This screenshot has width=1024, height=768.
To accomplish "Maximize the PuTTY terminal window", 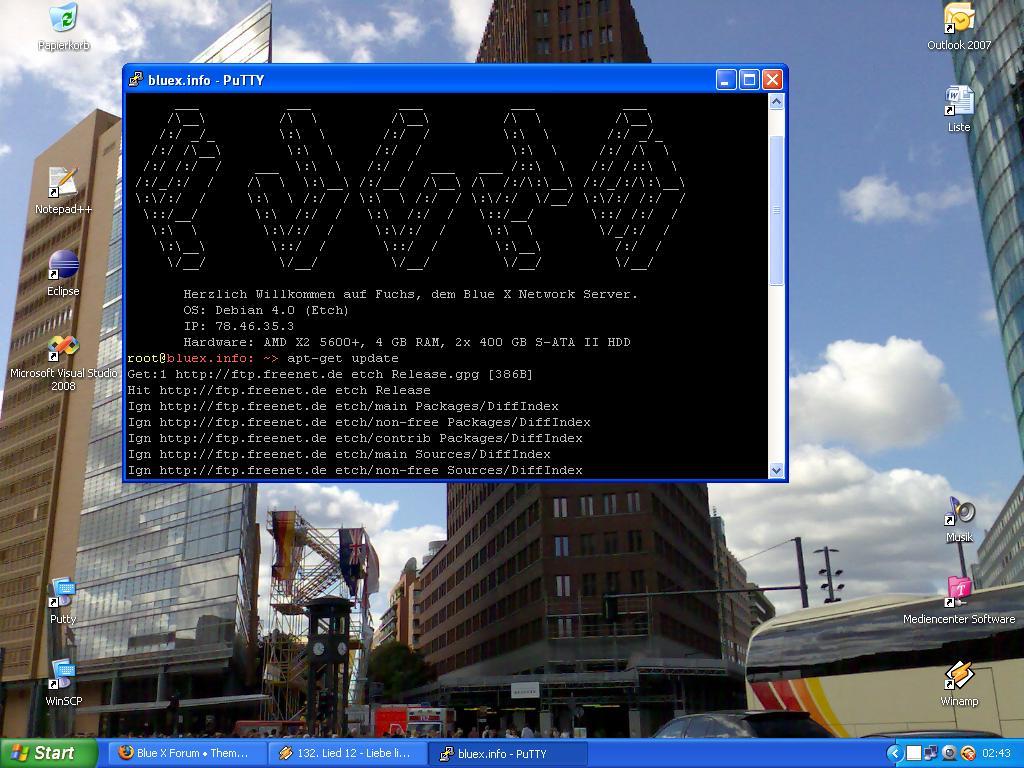I will click(x=749, y=80).
